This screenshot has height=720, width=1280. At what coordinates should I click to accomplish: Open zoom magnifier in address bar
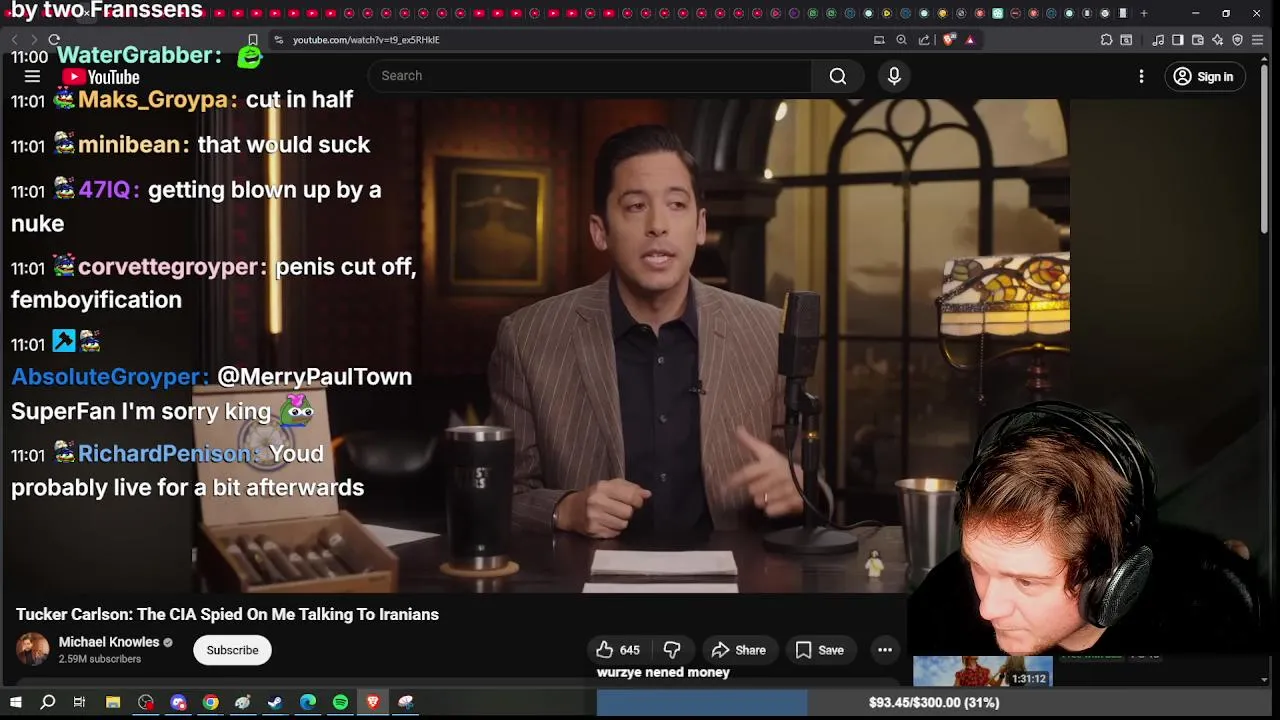(901, 40)
